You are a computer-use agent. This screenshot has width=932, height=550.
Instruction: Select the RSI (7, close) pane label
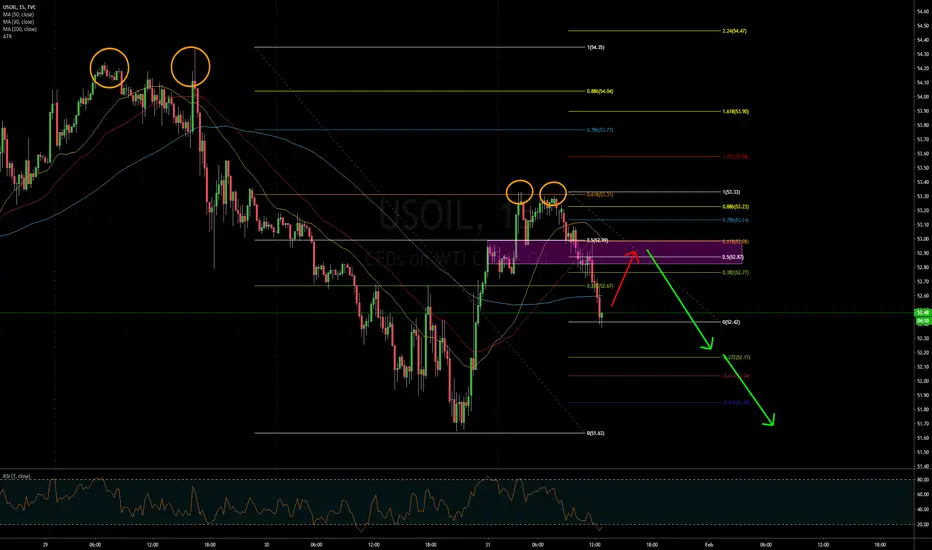tap(17, 476)
